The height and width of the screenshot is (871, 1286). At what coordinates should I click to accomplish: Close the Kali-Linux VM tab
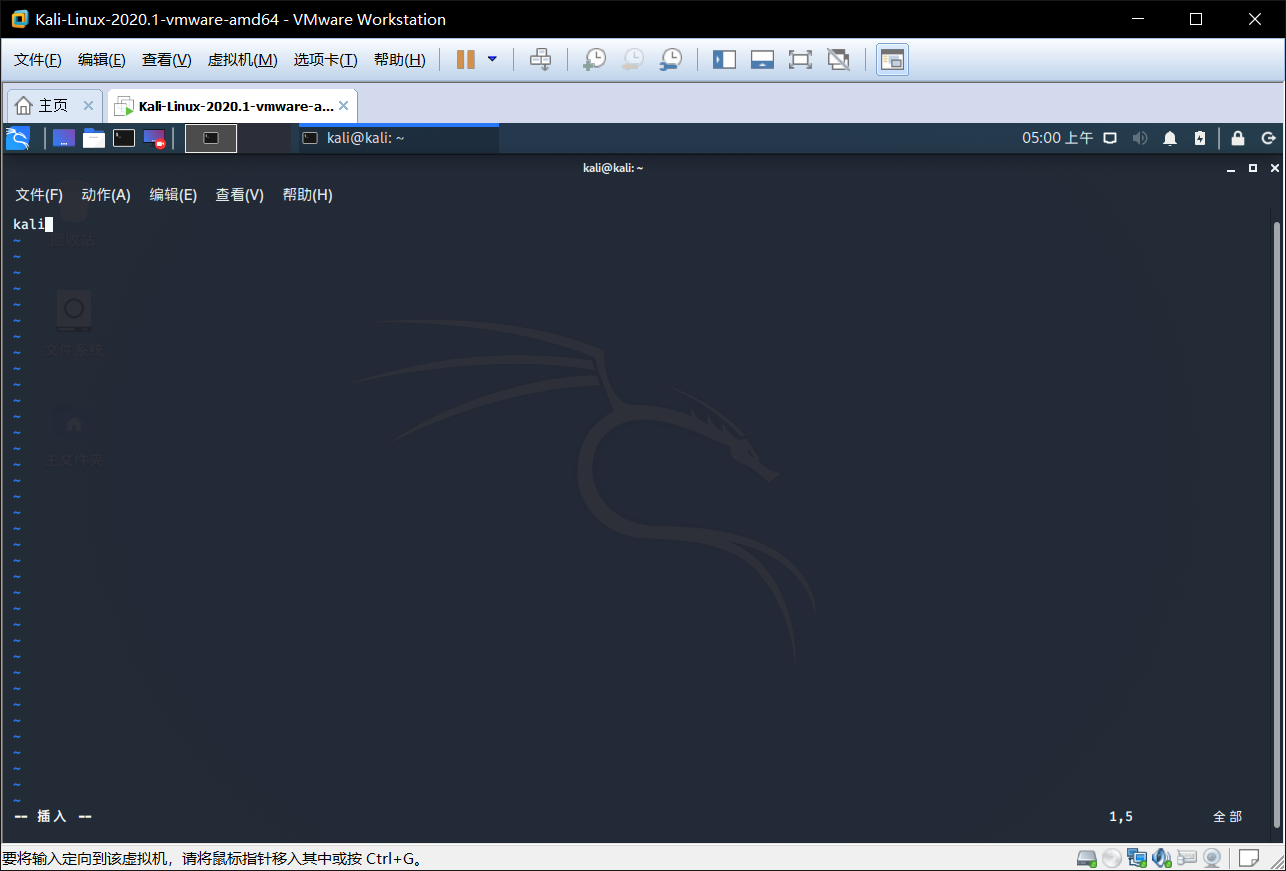click(x=344, y=105)
